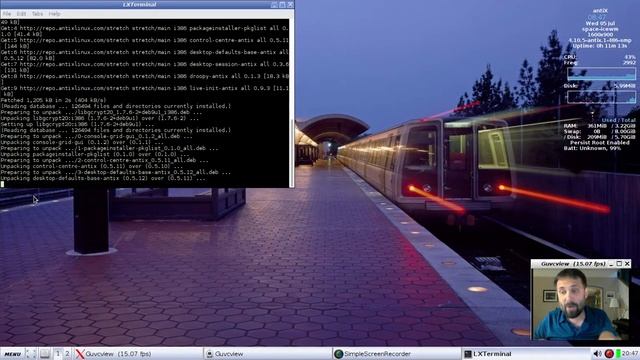Open the MENU start button on the taskbar

12,354
